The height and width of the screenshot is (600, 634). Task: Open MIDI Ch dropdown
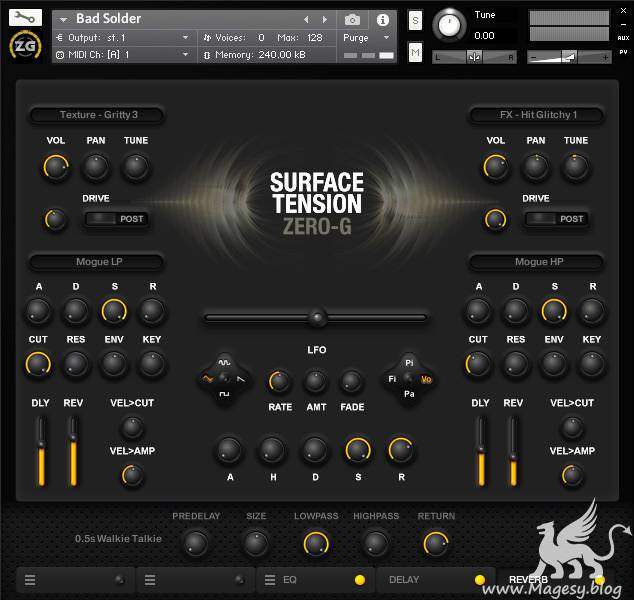(124, 55)
